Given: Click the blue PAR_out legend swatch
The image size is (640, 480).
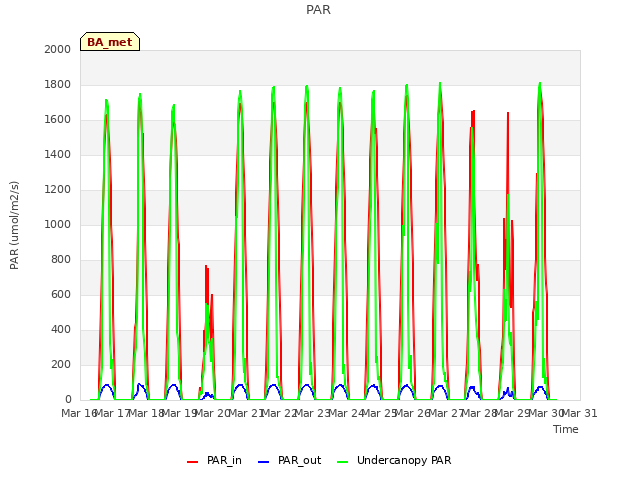Looking at the screenshot, I should pos(264,462).
